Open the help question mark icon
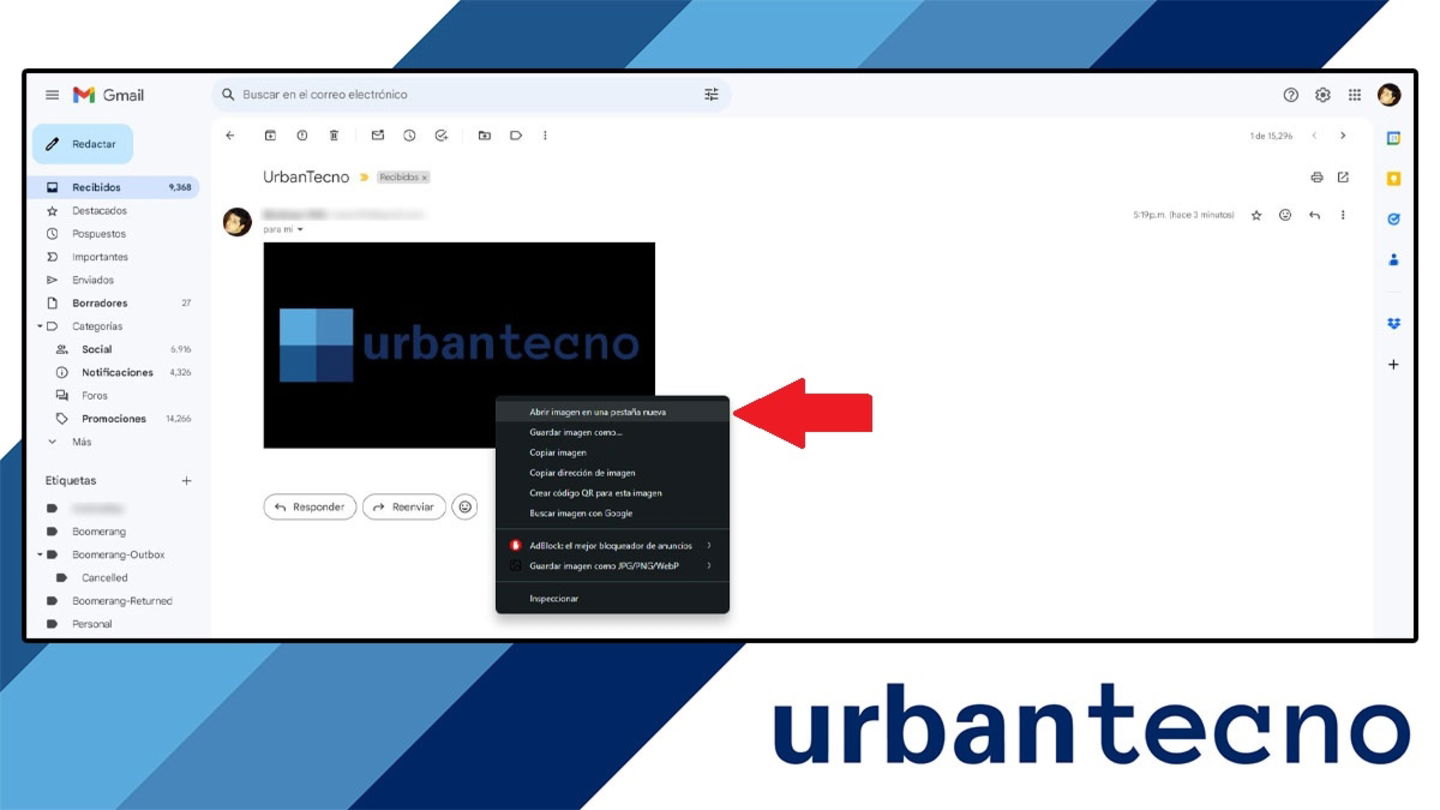The image size is (1440, 810). click(1291, 95)
